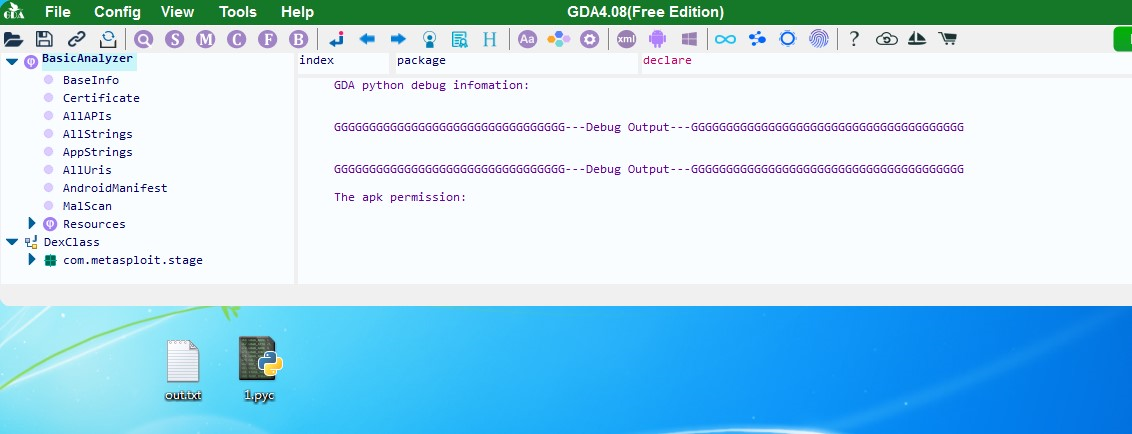This screenshot has width=1132, height=434.
Task: Select com.metasploit.stage package item
Action: pos(133,260)
